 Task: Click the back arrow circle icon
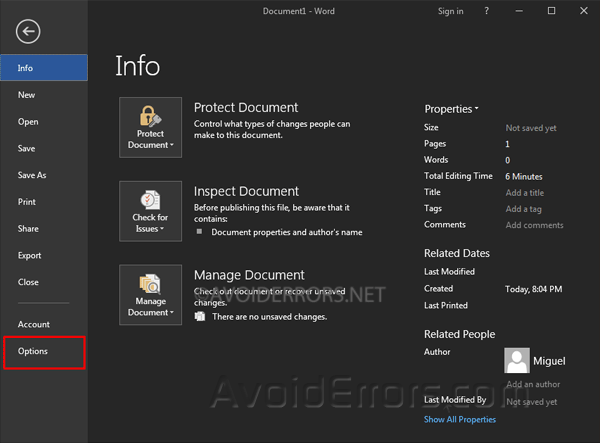pyautogui.click(x=27, y=32)
